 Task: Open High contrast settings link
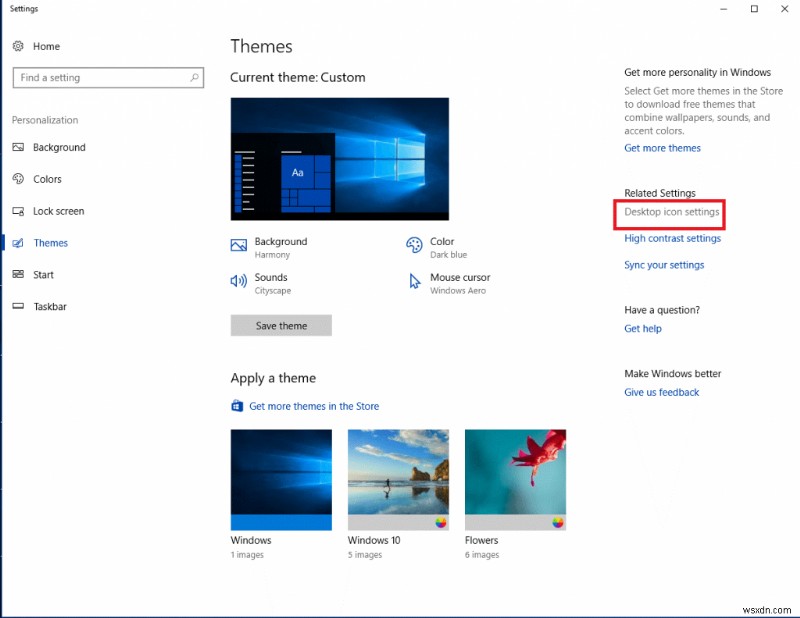672,238
